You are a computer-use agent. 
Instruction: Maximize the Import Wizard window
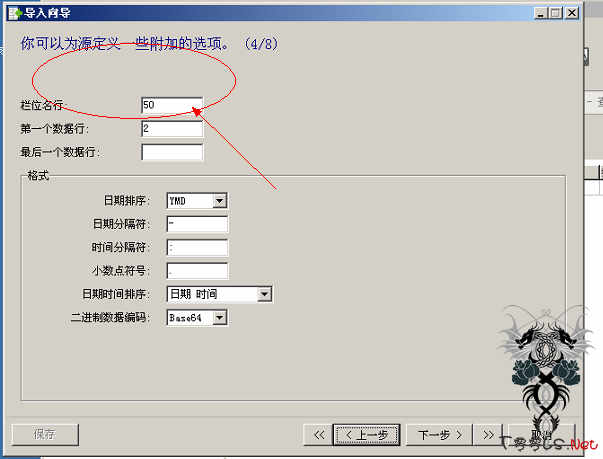pos(555,13)
